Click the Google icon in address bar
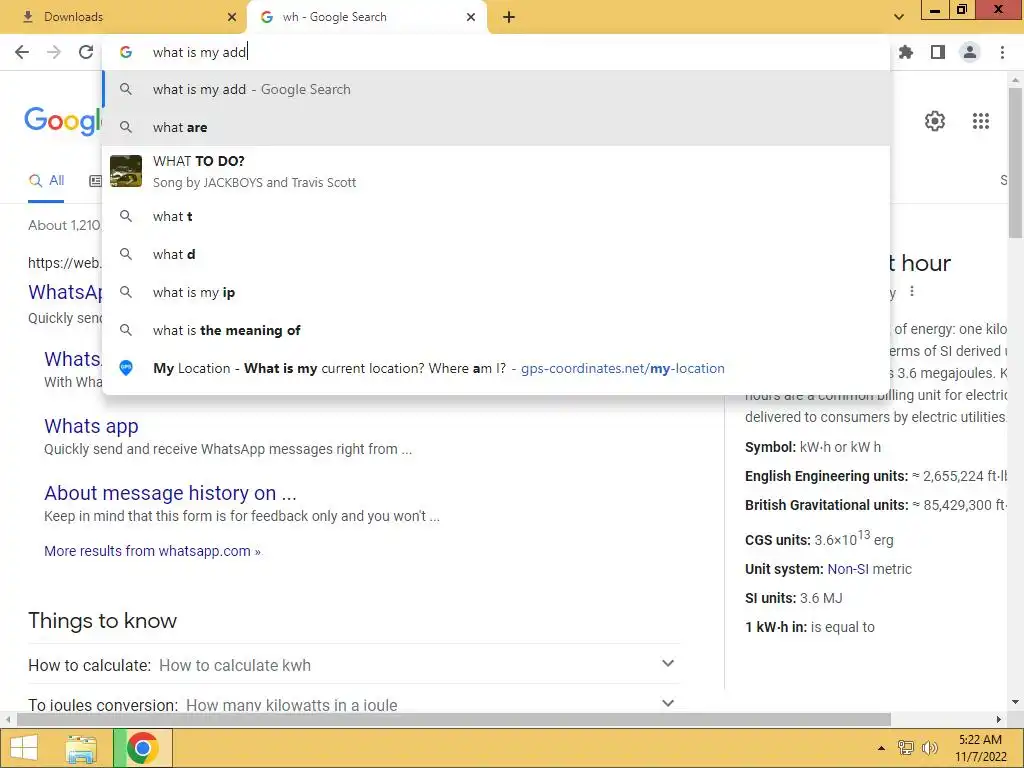Viewport: 1024px width, 768px height. pyautogui.click(x=126, y=52)
